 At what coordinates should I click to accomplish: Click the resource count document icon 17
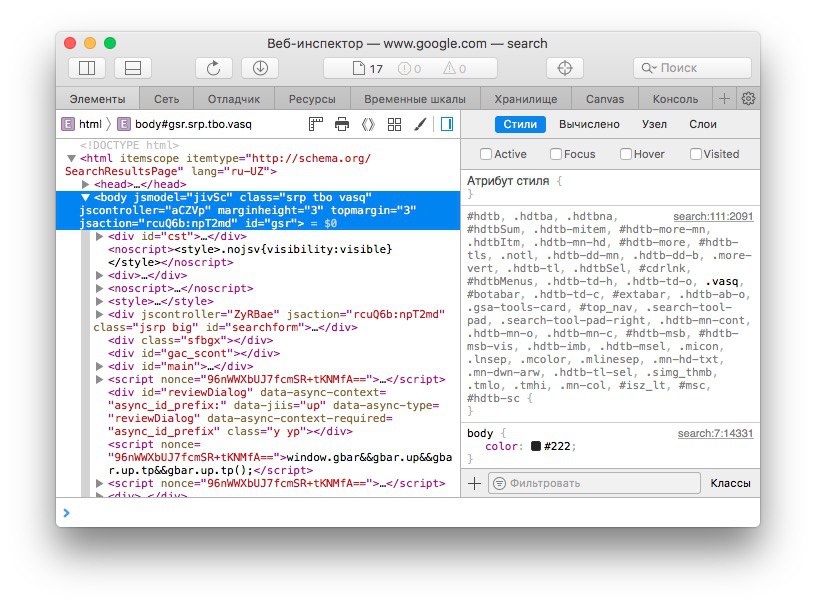(368, 68)
